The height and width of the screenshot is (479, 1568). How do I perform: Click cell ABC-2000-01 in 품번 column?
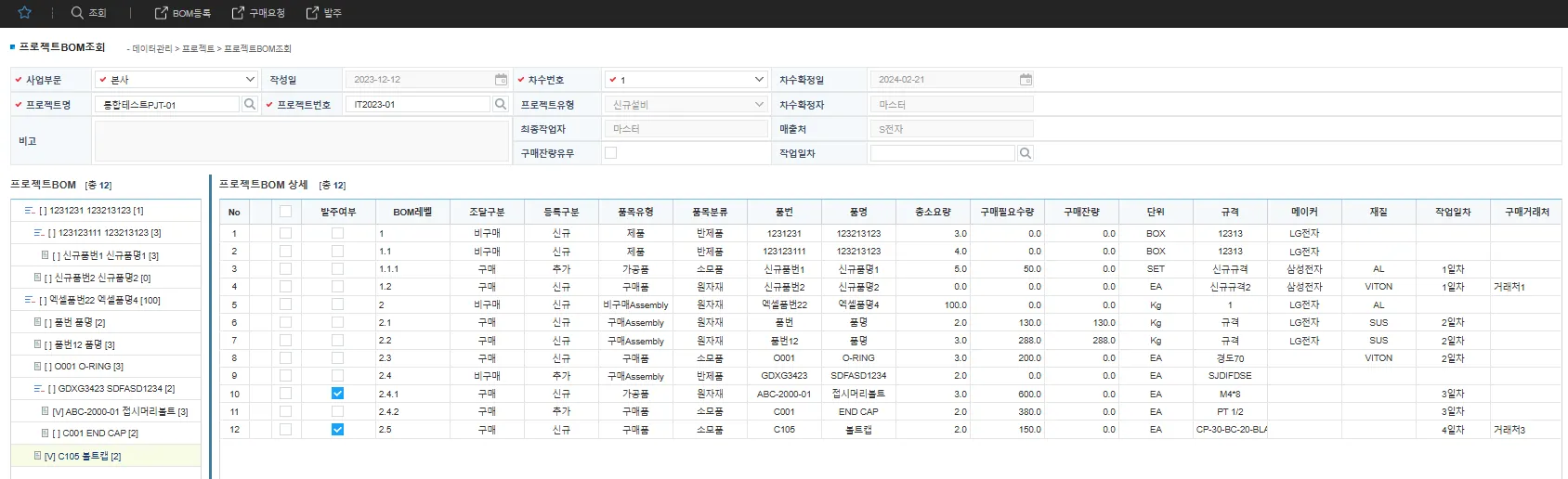(x=784, y=394)
